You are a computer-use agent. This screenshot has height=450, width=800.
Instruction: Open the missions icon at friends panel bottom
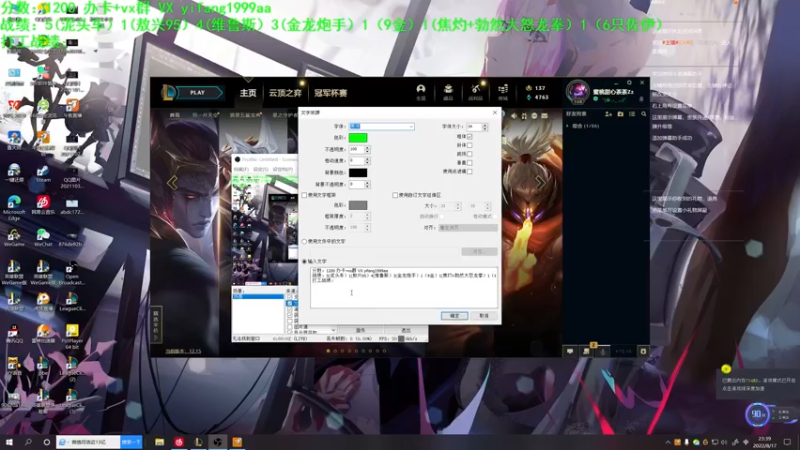pos(586,351)
